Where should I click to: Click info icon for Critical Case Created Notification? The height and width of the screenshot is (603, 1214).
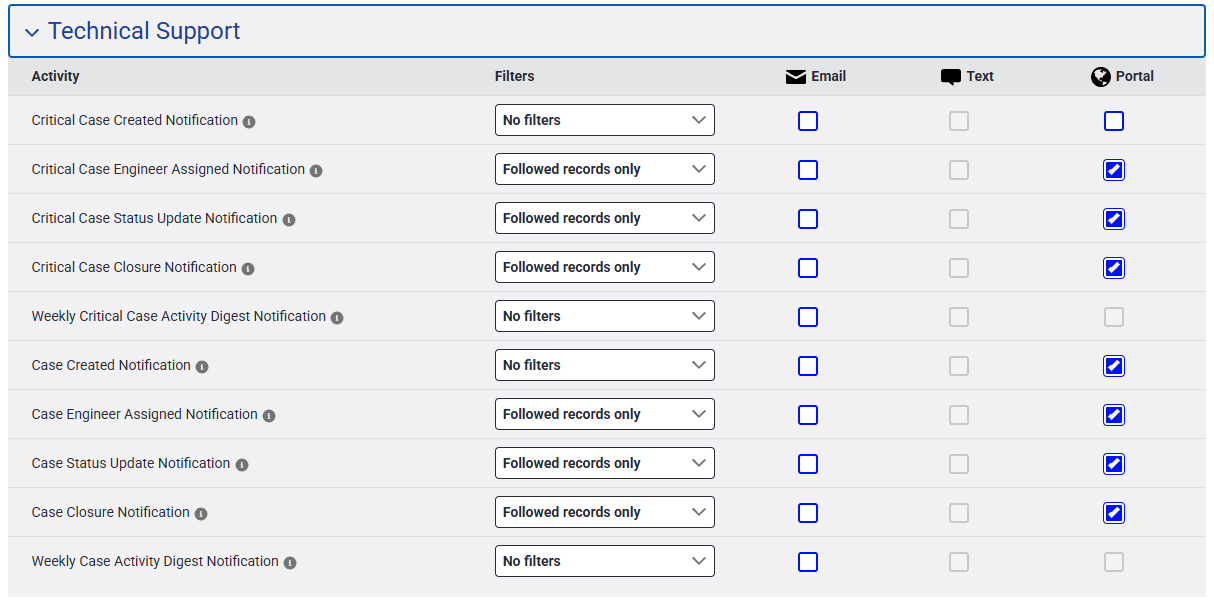[249, 122]
